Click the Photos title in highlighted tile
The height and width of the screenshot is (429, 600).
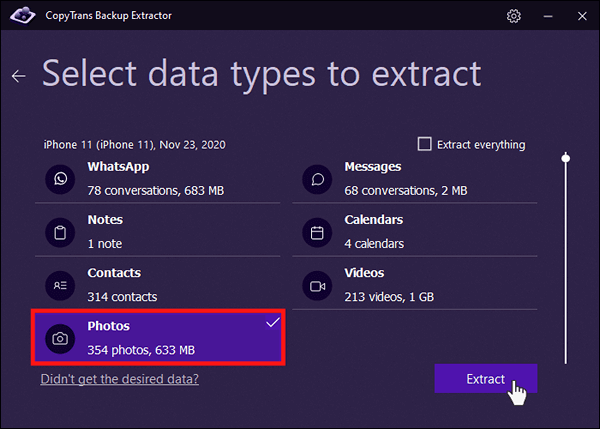click(x=109, y=326)
